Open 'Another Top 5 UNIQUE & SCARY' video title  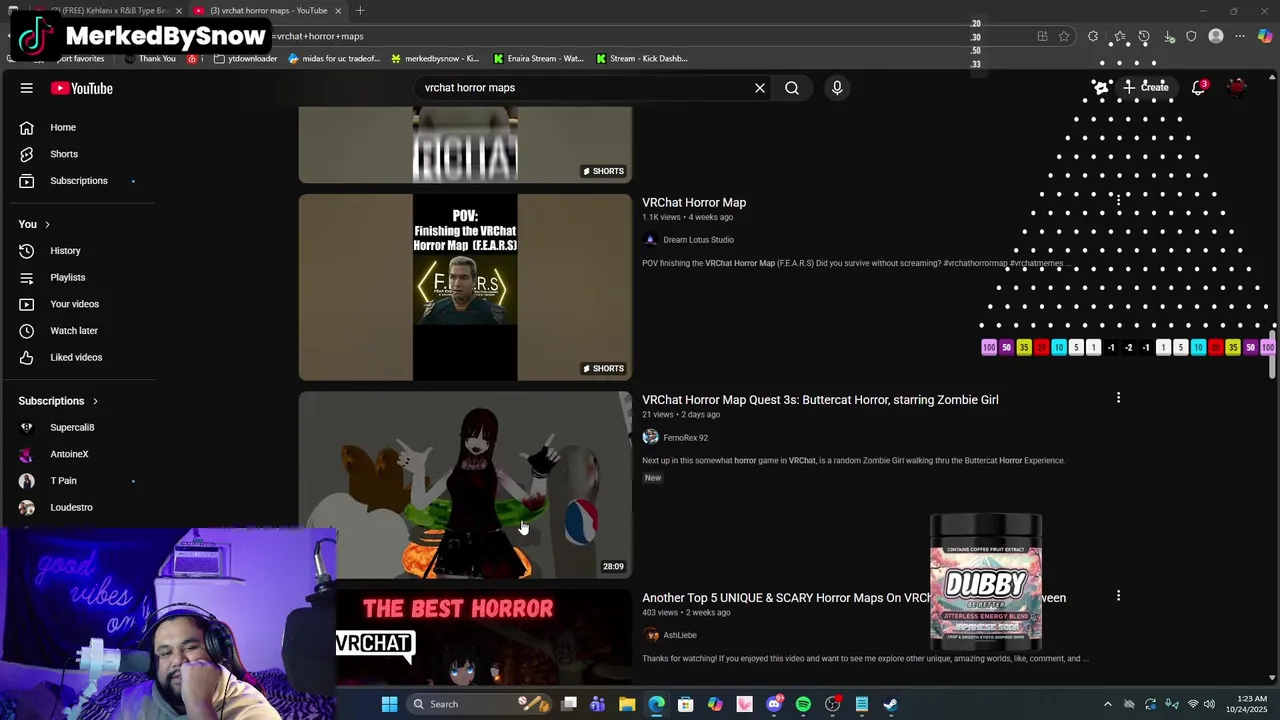coord(854,598)
